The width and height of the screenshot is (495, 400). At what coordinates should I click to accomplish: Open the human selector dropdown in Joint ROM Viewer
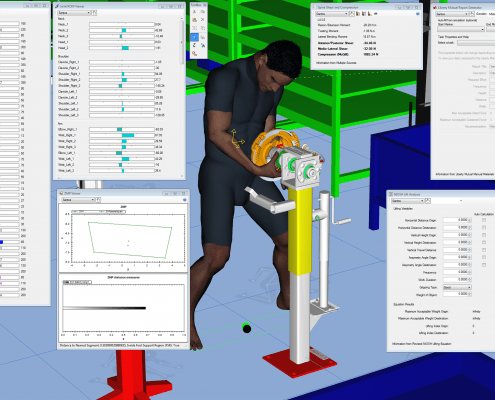click(74, 13)
